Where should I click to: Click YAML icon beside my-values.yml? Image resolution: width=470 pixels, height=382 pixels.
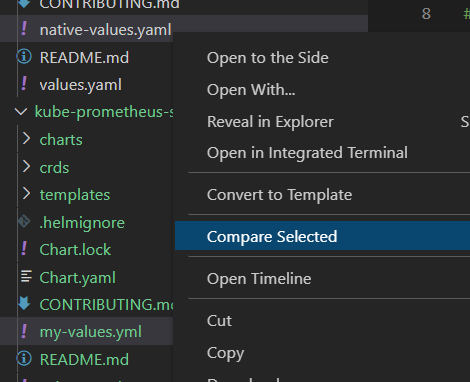click(x=24, y=331)
